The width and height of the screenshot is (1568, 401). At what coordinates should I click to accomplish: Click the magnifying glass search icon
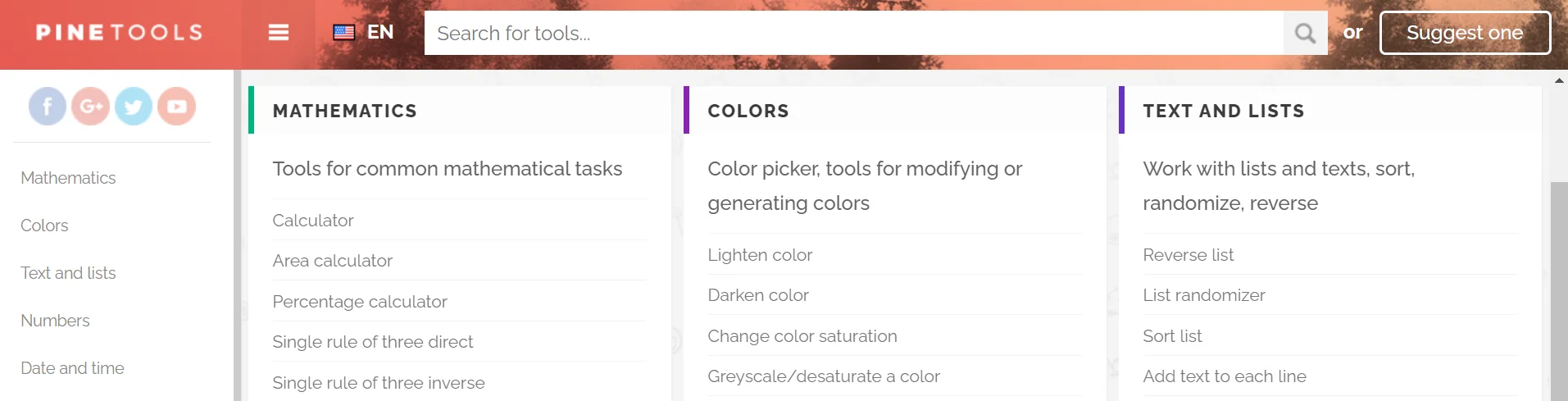pos(1305,34)
